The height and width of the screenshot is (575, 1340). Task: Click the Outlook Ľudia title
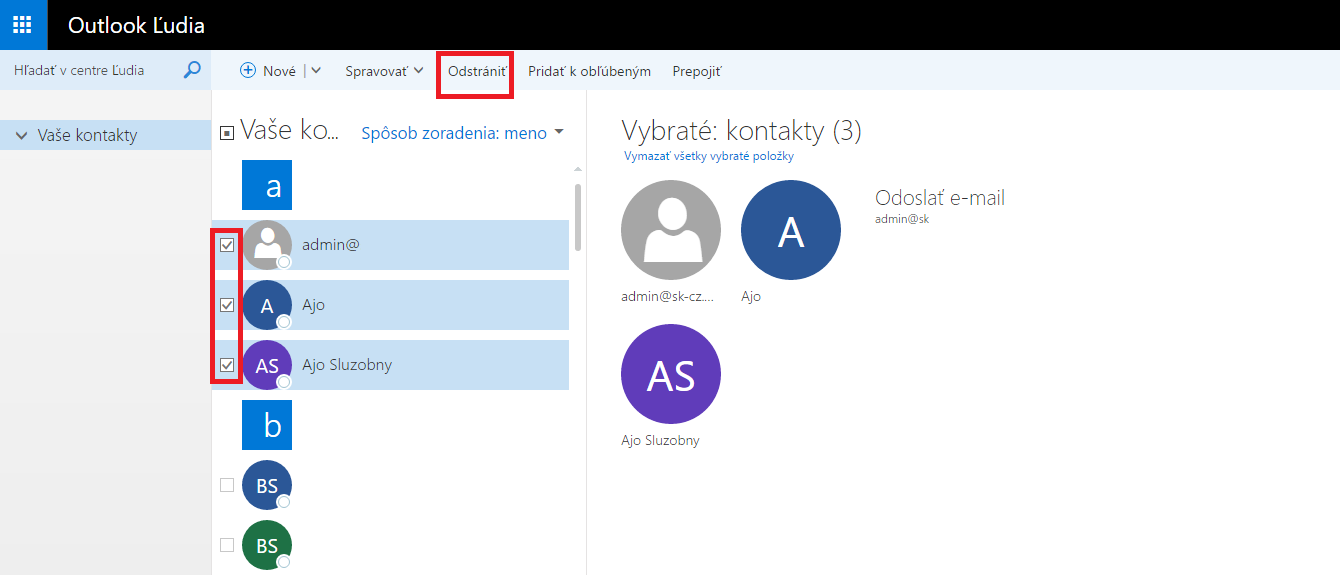click(136, 25)
